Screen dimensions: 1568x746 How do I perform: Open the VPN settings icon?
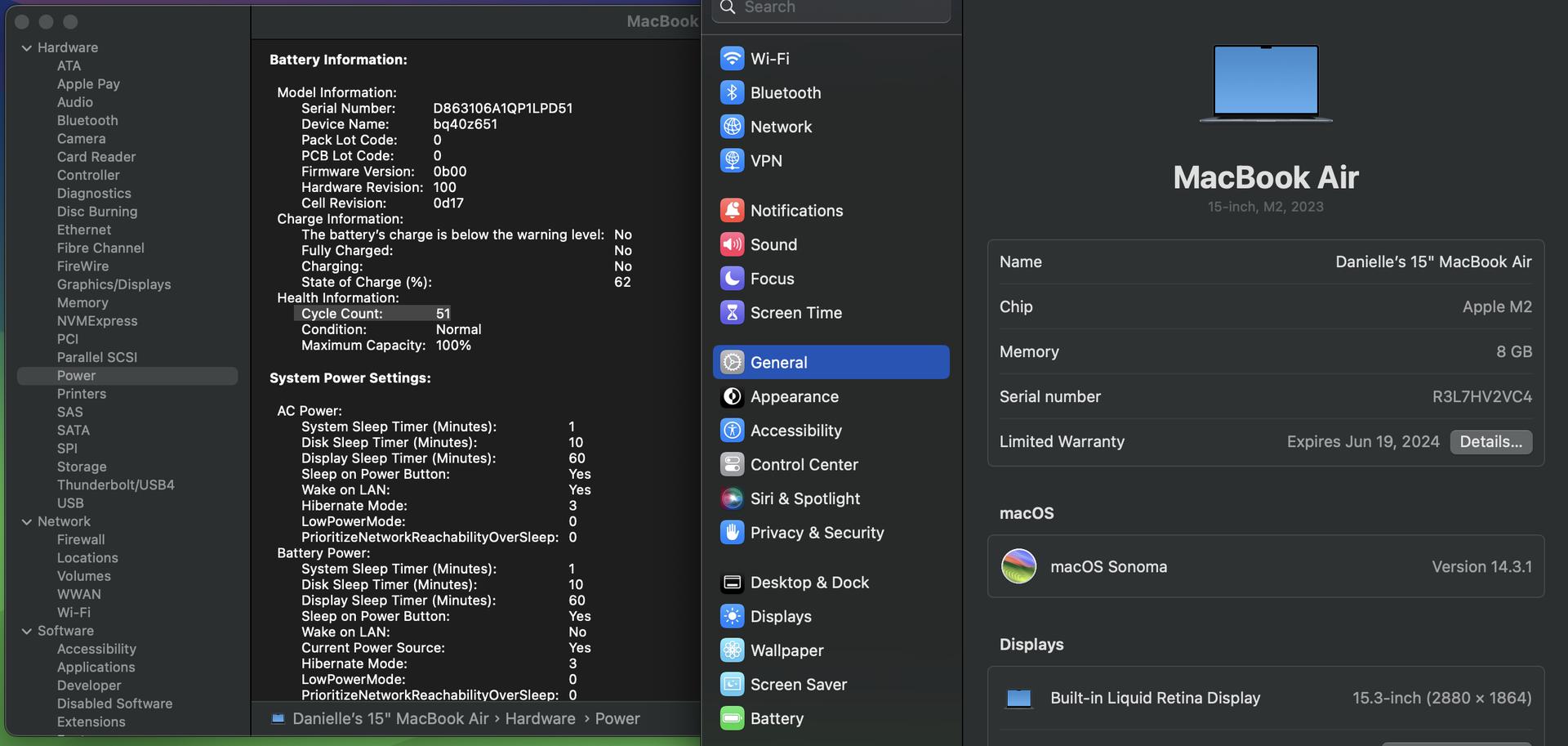coord(732,161)
